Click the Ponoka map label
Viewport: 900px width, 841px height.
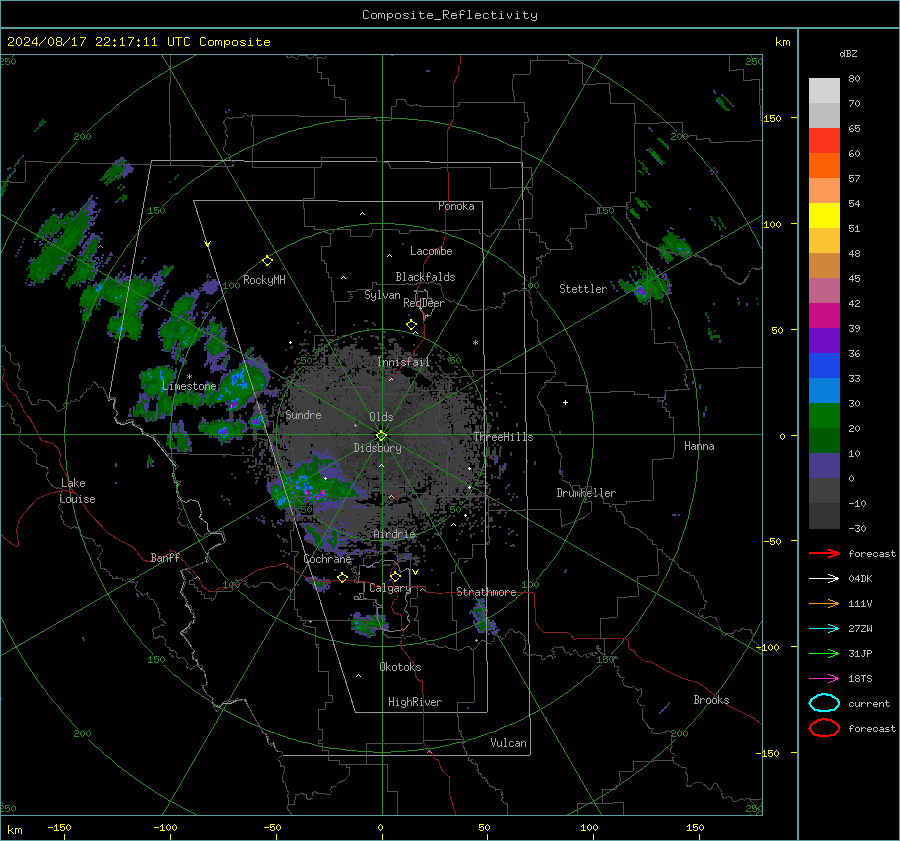456,206
